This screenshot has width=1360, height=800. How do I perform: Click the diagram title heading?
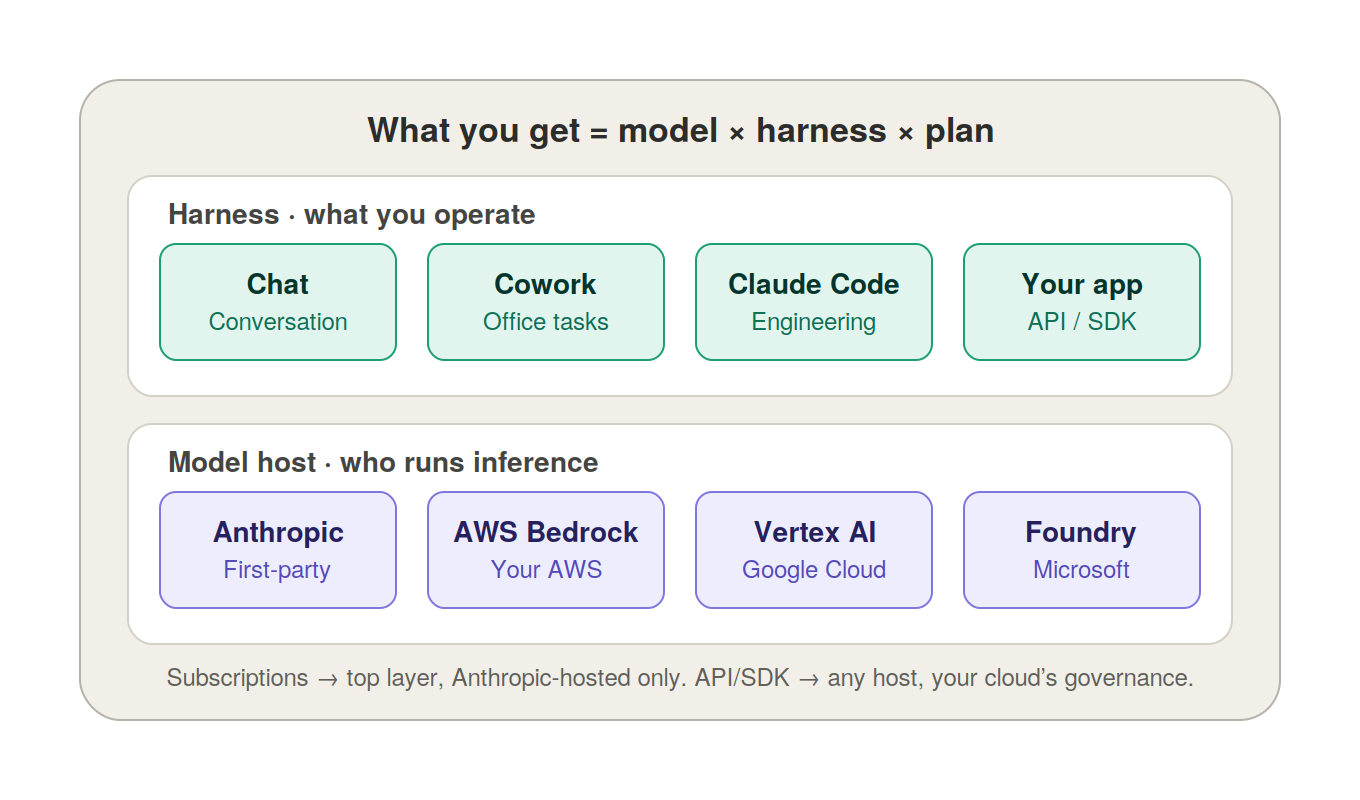point(680,131)
